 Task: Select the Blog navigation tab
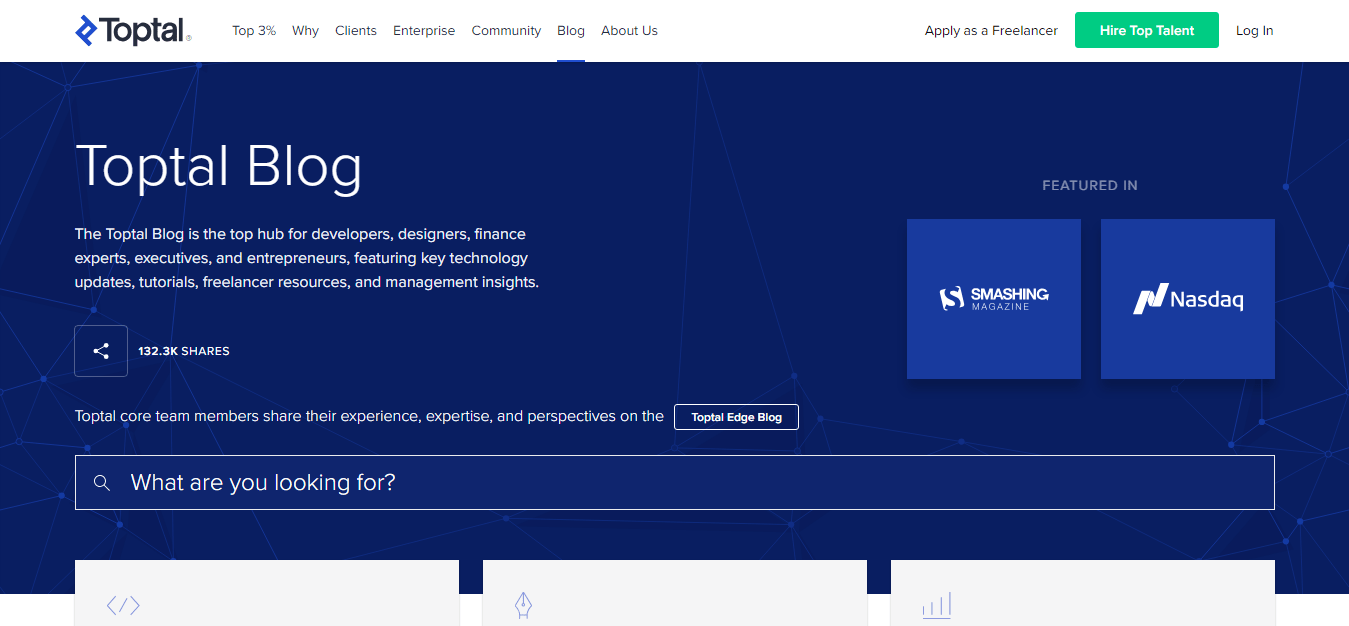pyautogui.click(x=570, y=30)
